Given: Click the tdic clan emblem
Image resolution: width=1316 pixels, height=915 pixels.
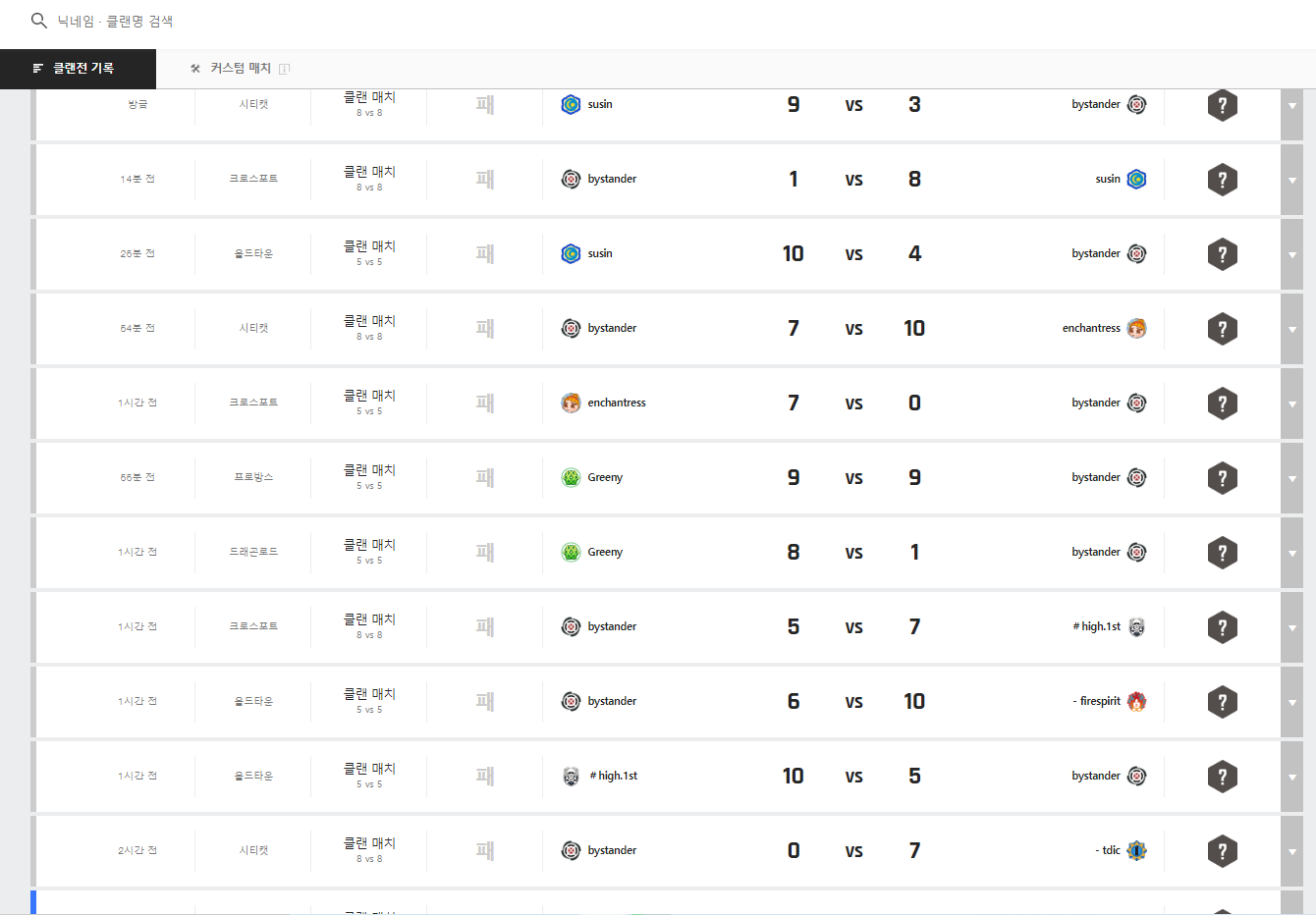Looking at the screenshot, I should pos(1136,850).
